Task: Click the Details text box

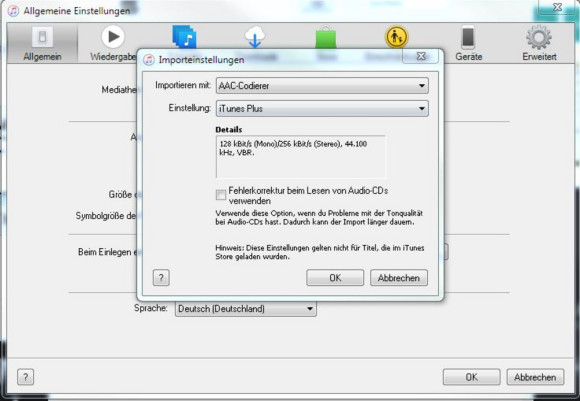Action: coord(301,157)
